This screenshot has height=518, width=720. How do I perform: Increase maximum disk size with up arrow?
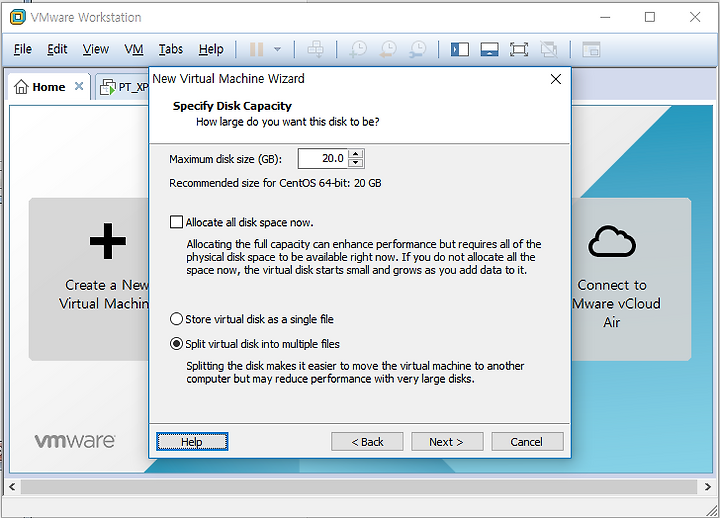pyautogui.click(x=356, y=154)
